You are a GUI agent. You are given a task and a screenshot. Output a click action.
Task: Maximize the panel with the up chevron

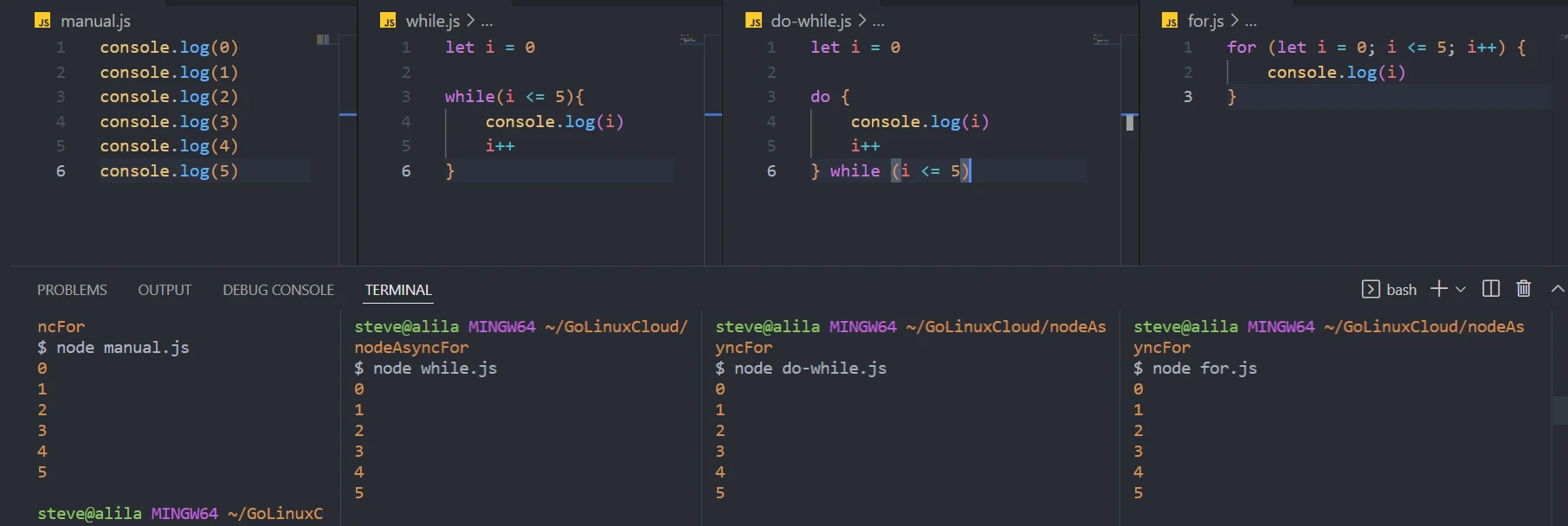1558,289
